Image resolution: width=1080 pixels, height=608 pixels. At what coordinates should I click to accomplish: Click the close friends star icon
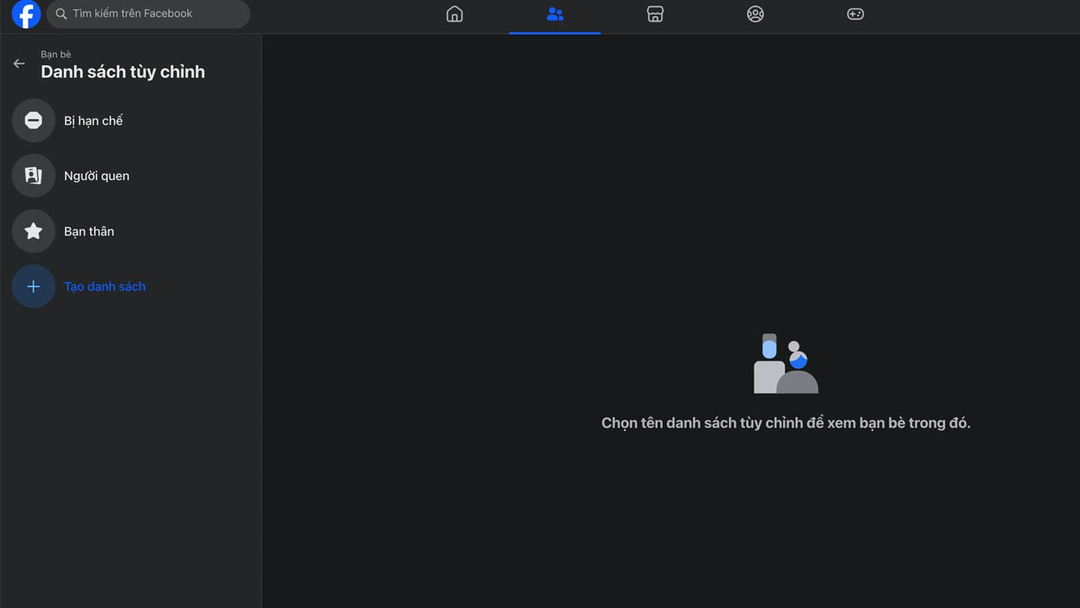[x=33, y=231]
